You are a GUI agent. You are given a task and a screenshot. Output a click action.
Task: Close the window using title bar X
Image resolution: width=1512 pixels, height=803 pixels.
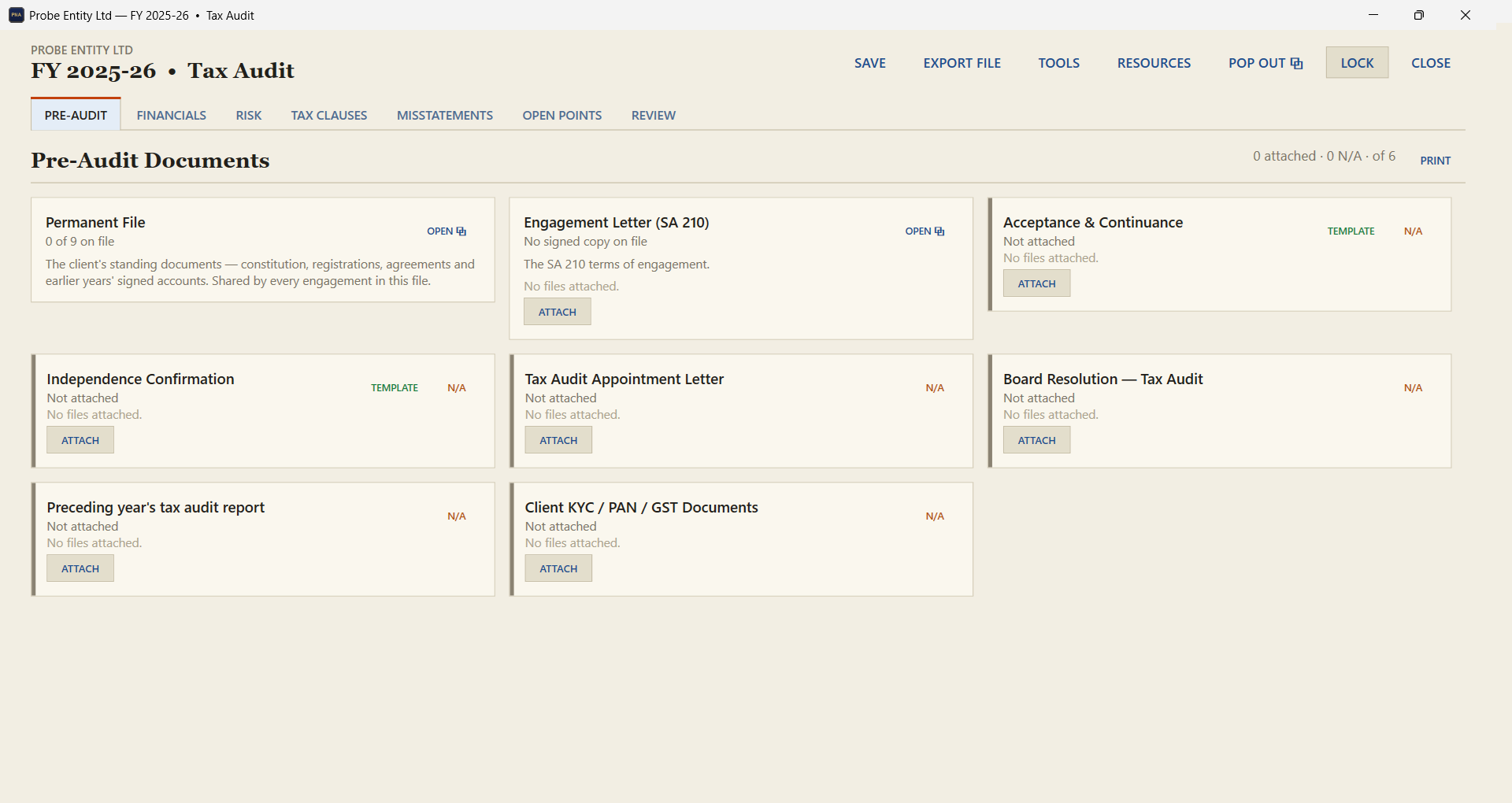(1465, 15)
